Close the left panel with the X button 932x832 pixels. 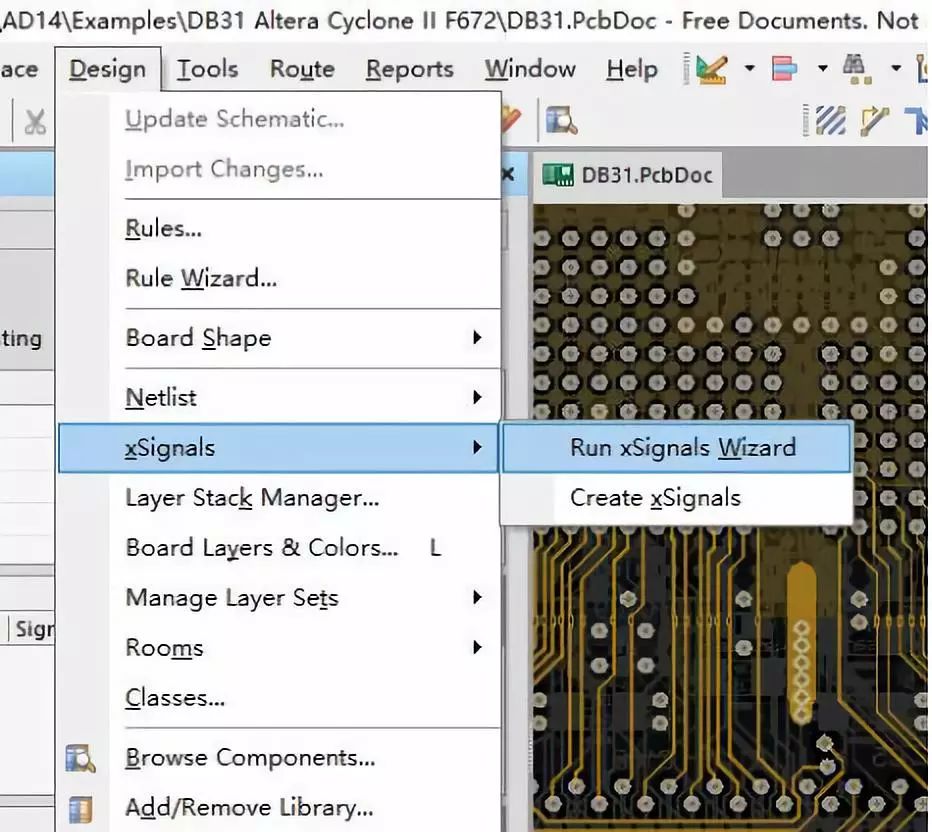(508, 174)
